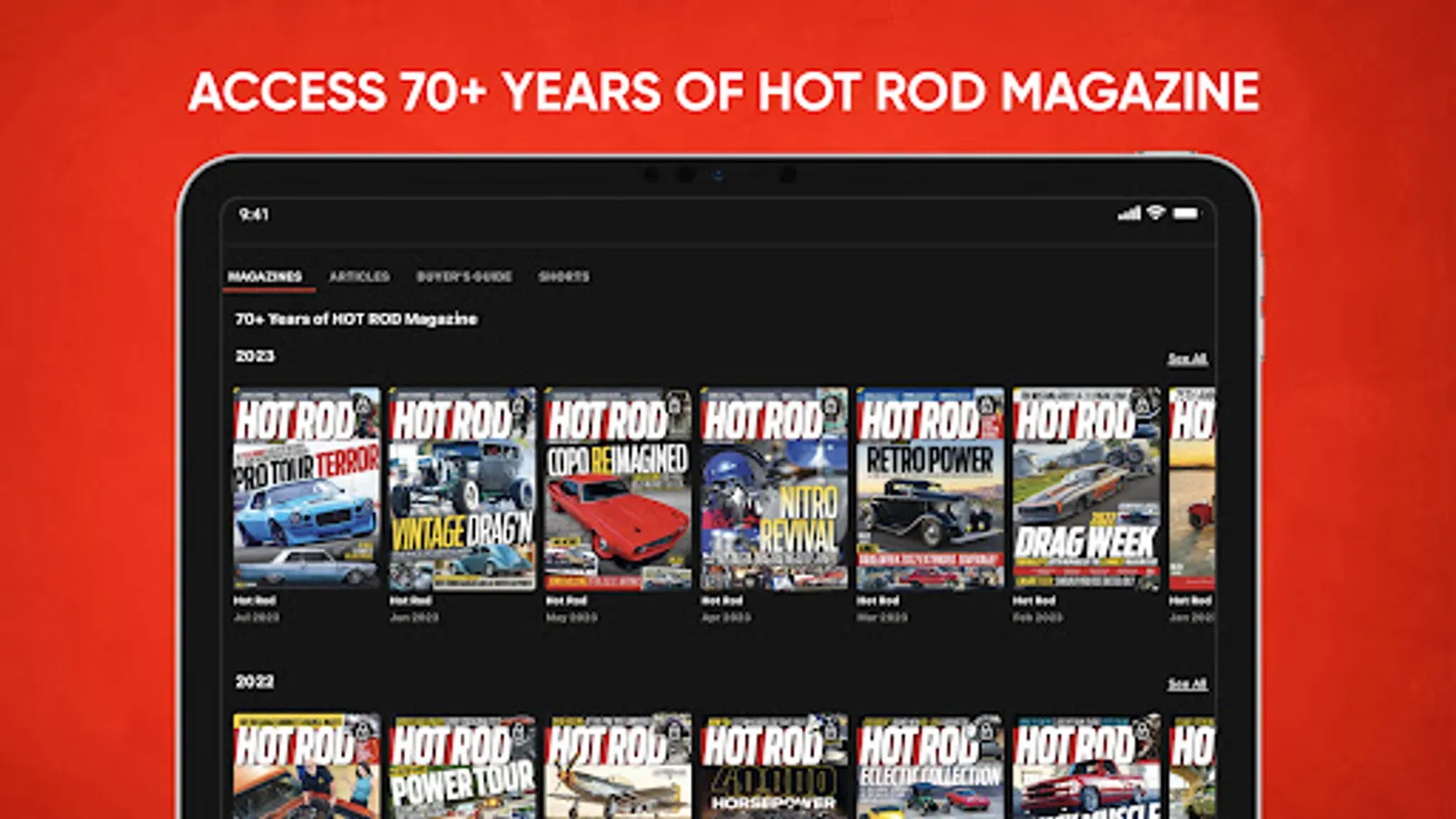This screenshot has width=1456, height=819.
Task: Switch to the Magazines tab
Action: coord(265,277)
